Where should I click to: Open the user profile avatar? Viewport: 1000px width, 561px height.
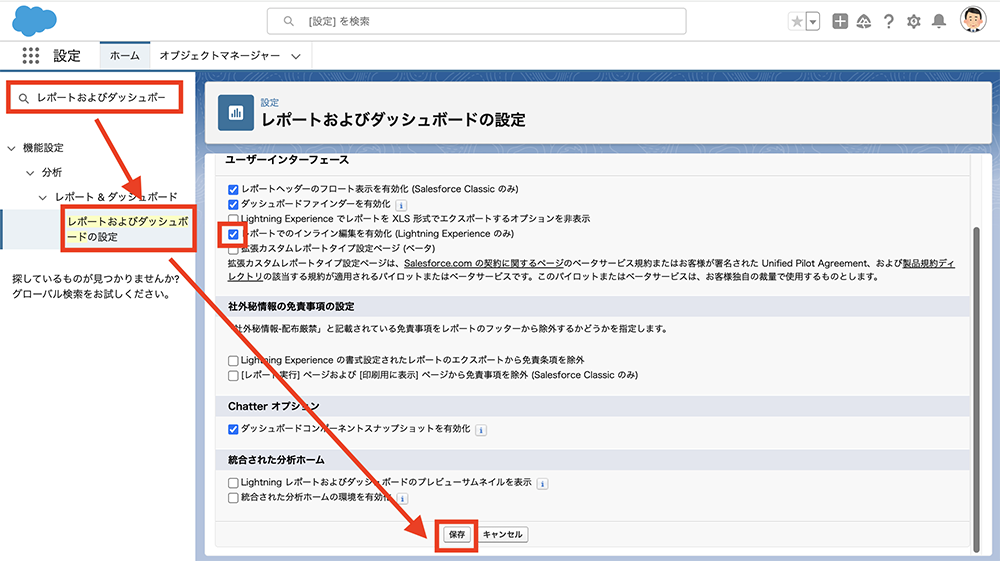[x=973, y=20]
